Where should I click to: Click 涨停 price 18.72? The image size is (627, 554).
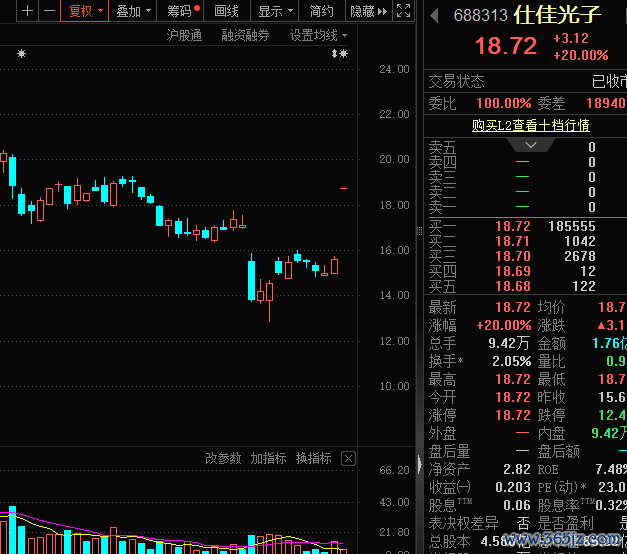point(513,415)
